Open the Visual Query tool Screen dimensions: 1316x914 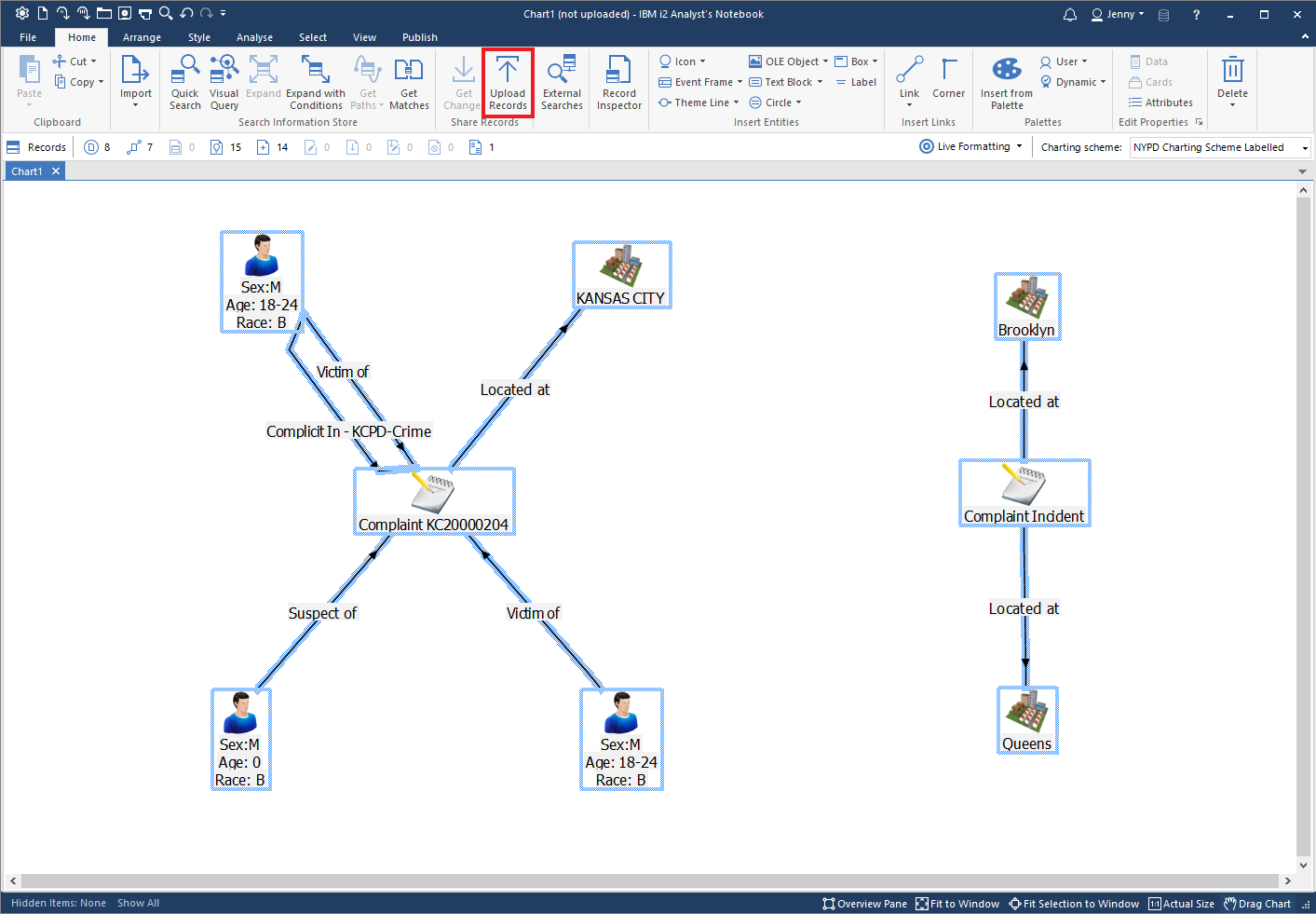[224, 82]
